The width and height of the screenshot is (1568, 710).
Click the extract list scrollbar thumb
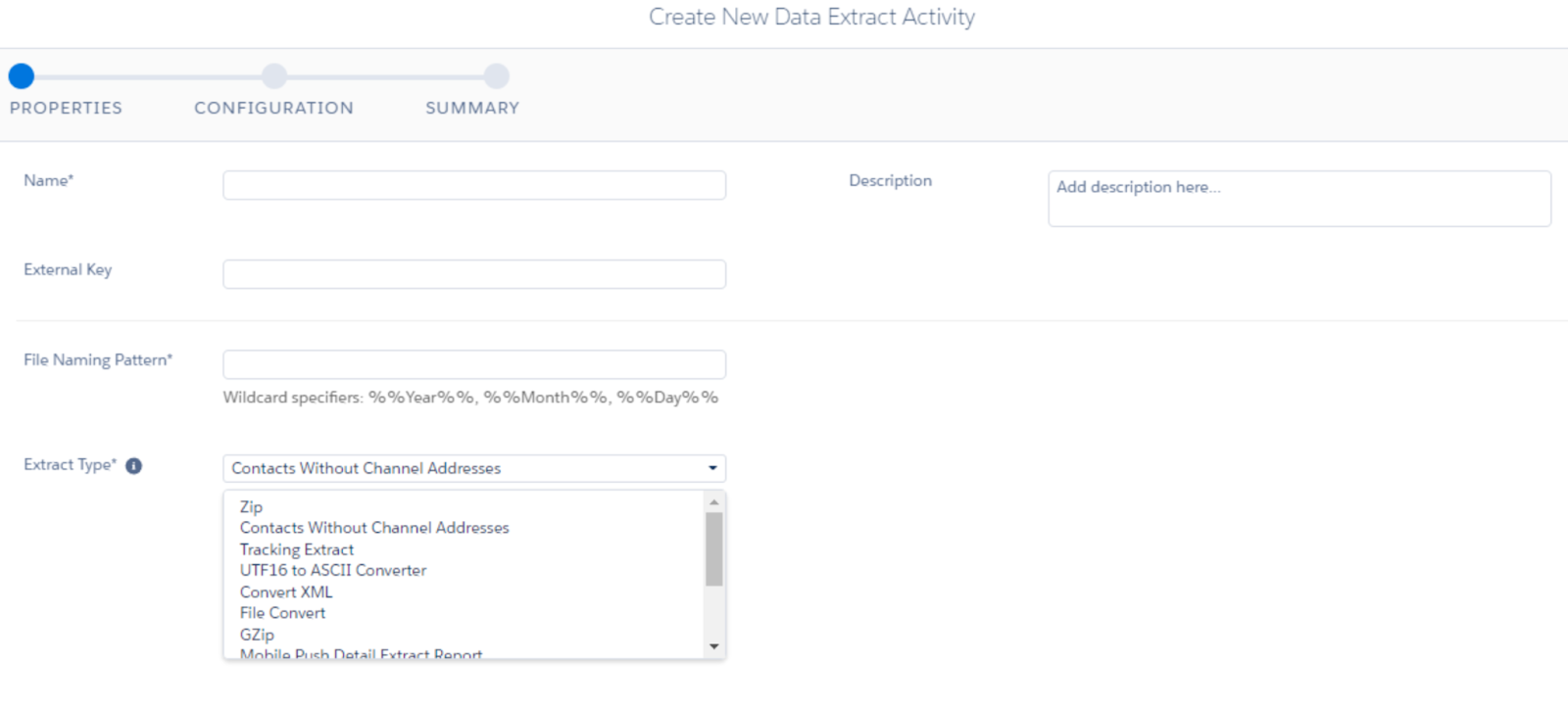coord(714,548)
